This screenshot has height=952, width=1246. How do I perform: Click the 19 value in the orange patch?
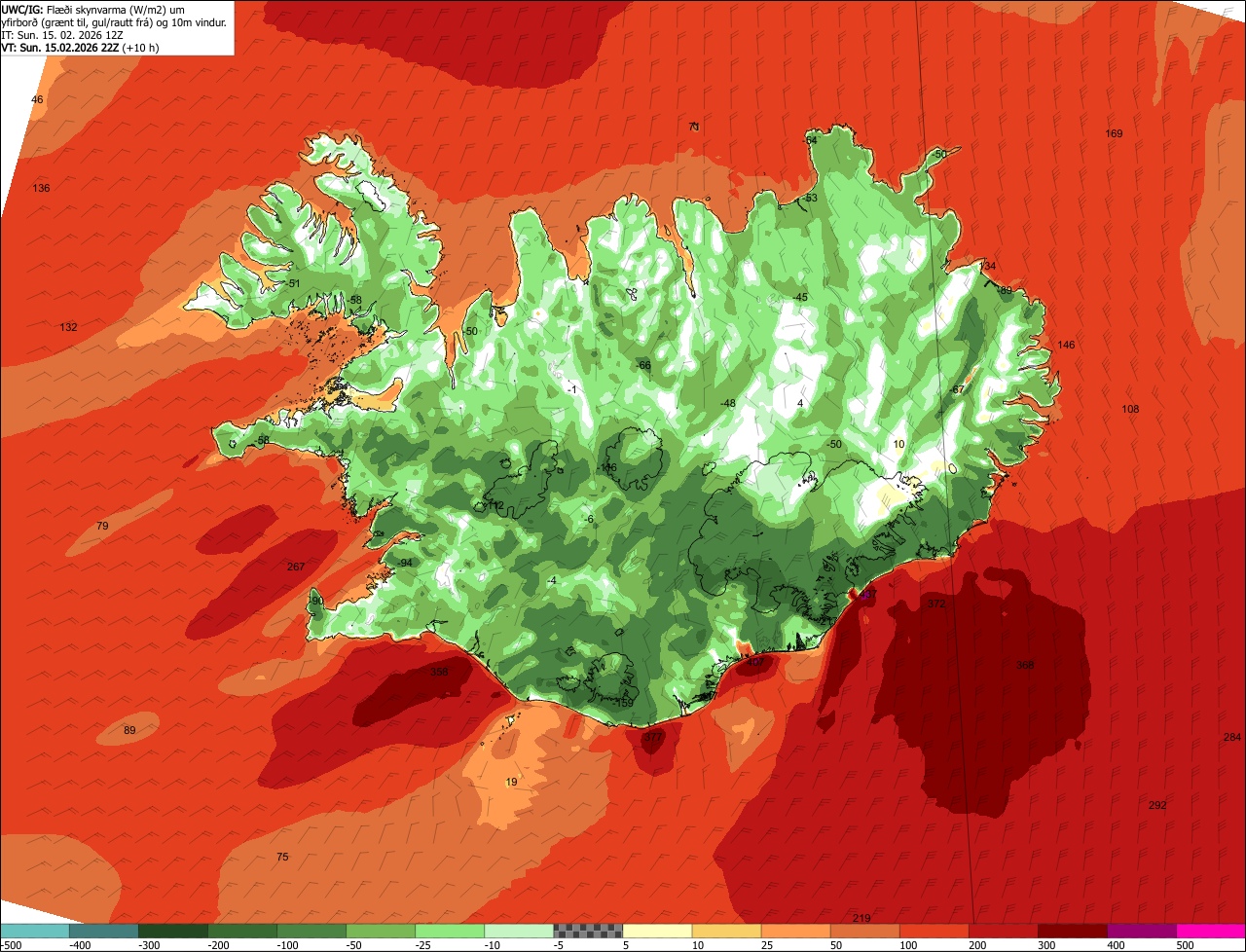[x=511, y=782]
